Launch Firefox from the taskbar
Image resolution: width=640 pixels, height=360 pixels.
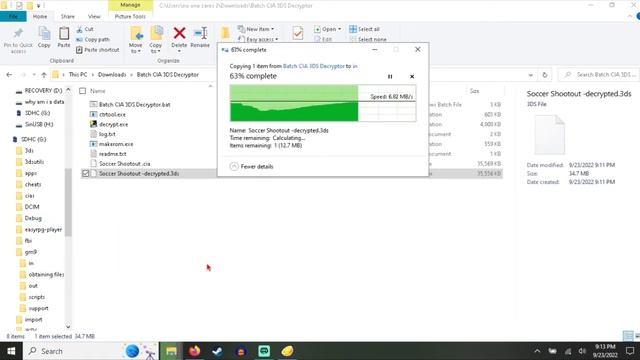click(x=194, y=351)
